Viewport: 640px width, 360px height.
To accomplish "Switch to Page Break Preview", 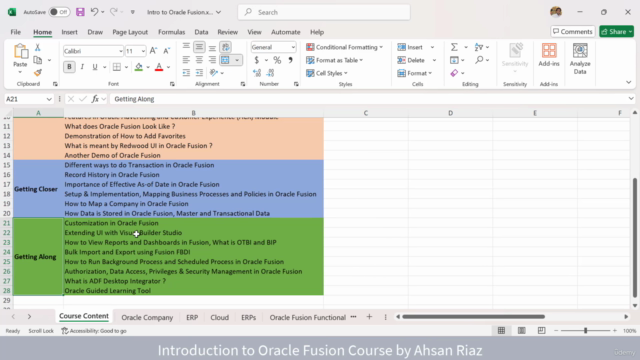I will tap(541, 331).
